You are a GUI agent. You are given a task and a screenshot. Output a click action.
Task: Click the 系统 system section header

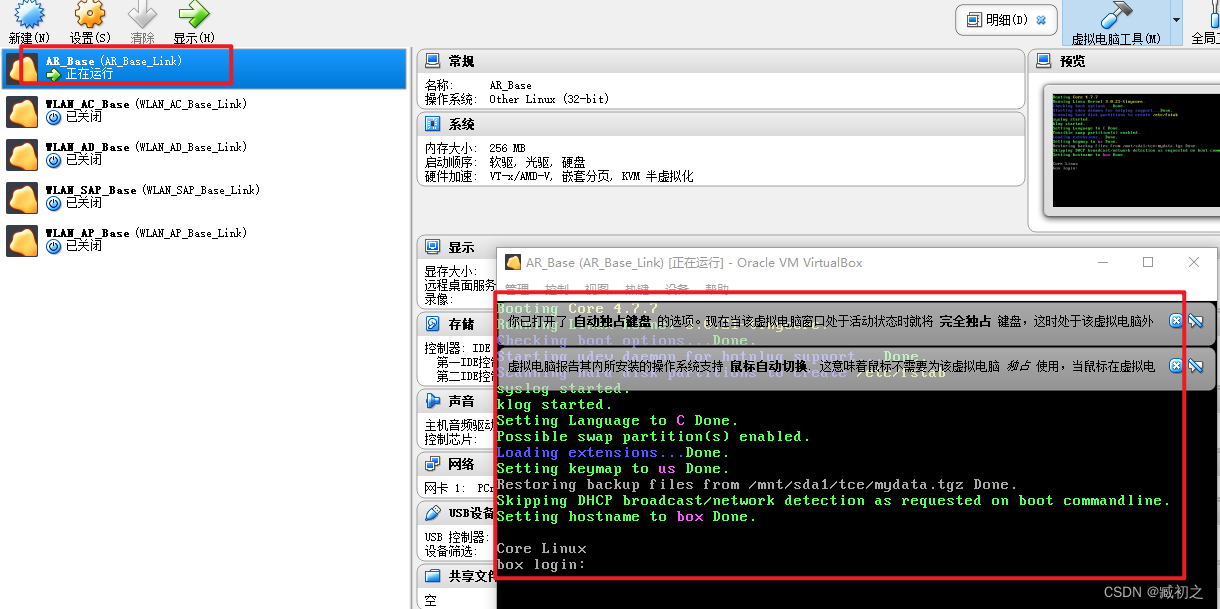pyautogui.click(x=461, y=124)
